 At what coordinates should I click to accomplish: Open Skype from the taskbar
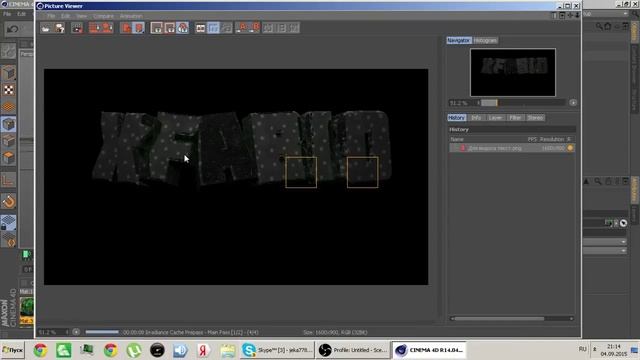click(277, 350)
